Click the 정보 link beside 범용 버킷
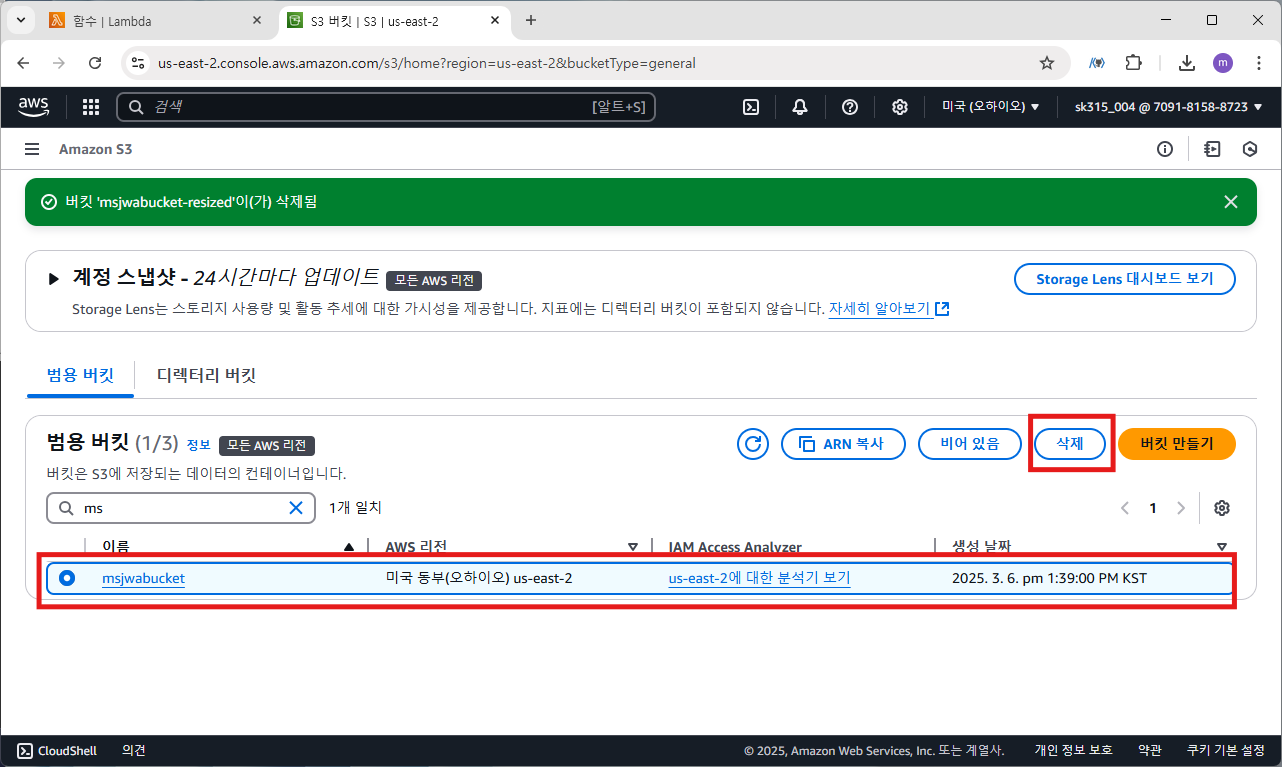The height and width of the screenshot is (767, 1282). (198, 444)
